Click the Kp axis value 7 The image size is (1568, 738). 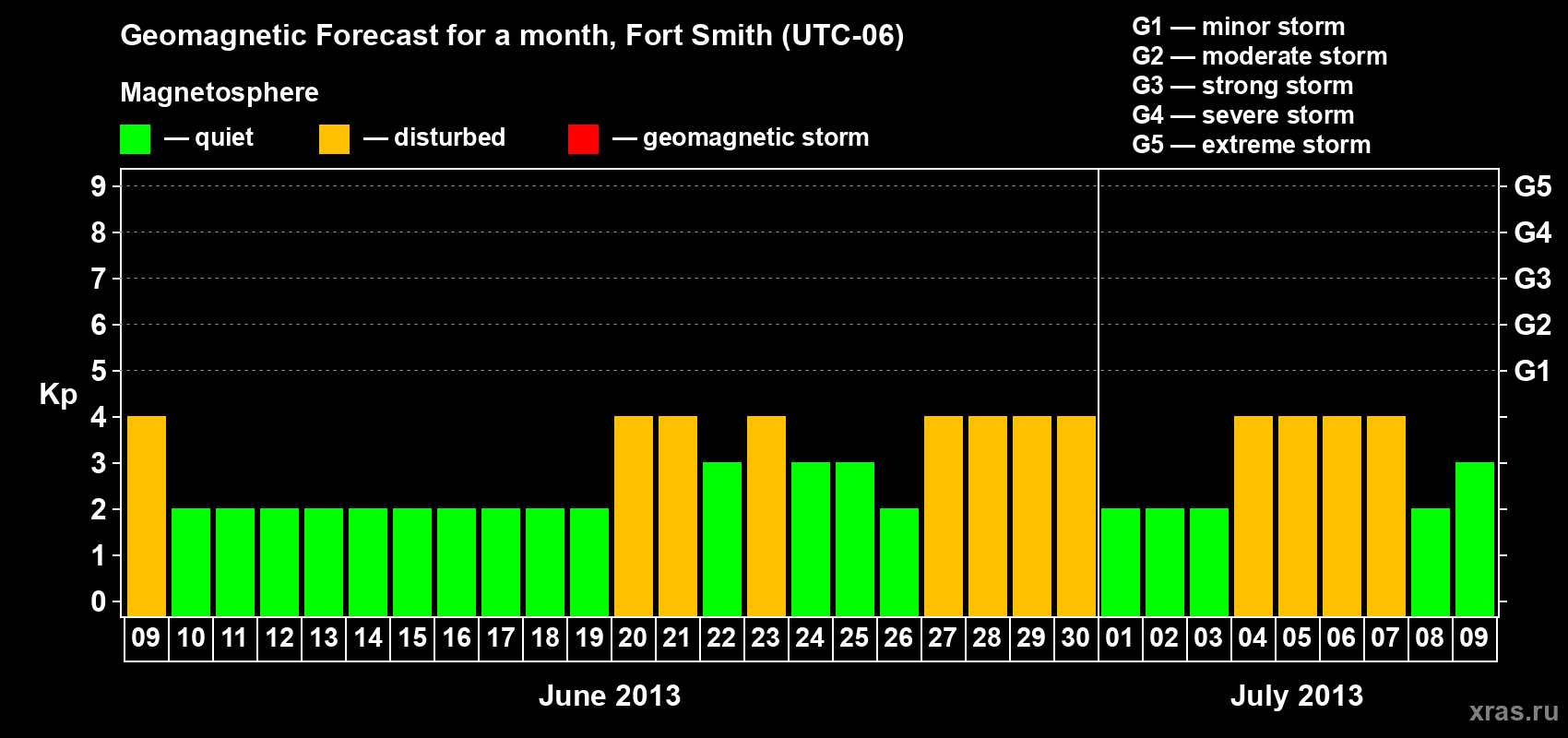coord(99,279)
